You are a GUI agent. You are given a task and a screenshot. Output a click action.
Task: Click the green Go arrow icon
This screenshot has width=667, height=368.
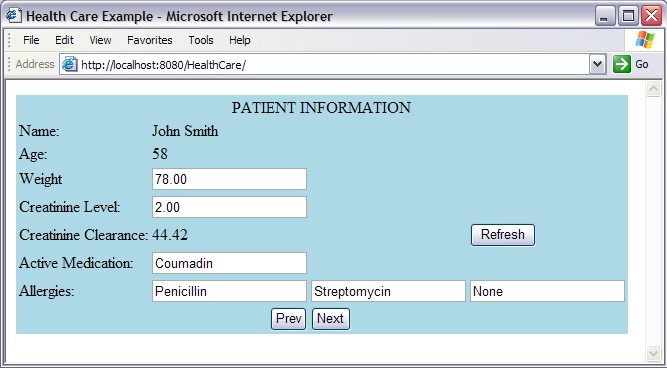621,65
